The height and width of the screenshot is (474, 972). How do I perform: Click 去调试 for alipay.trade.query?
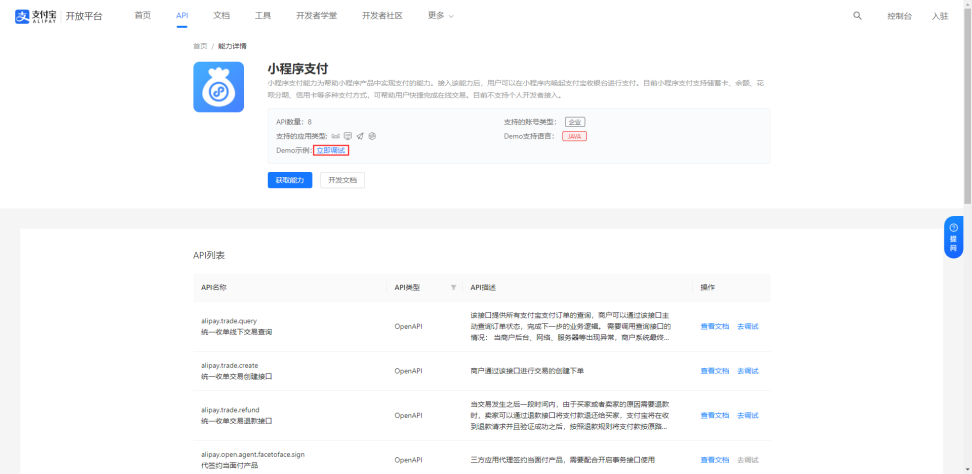tap(748, 327)
